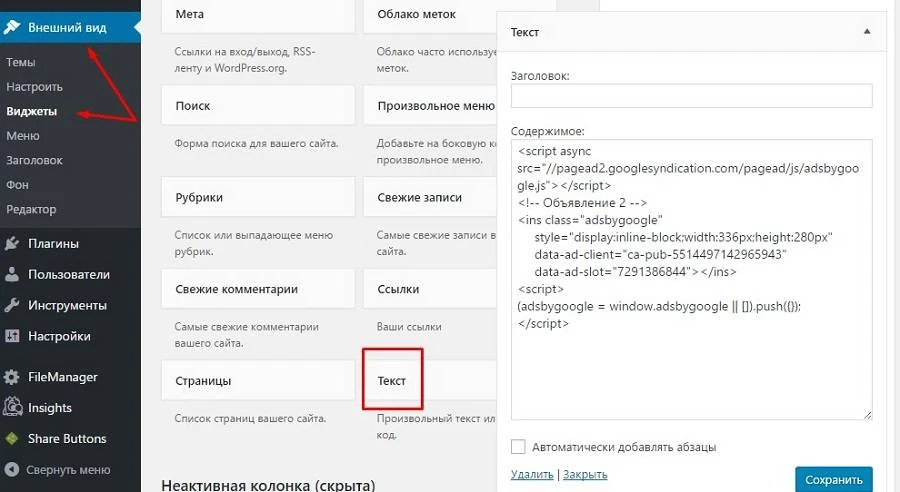Open Внешний вид menu
Screen dimensions: 900x492
click(x=70, y=27)
